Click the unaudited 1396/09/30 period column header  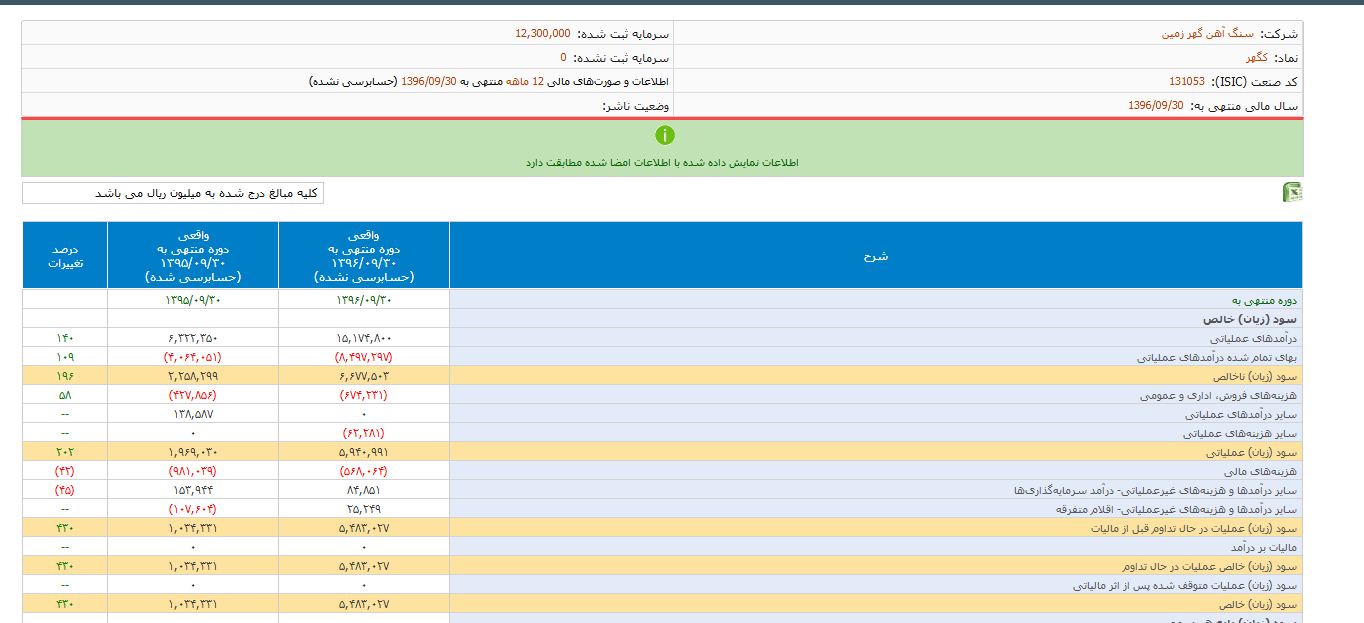pos(363,256)
